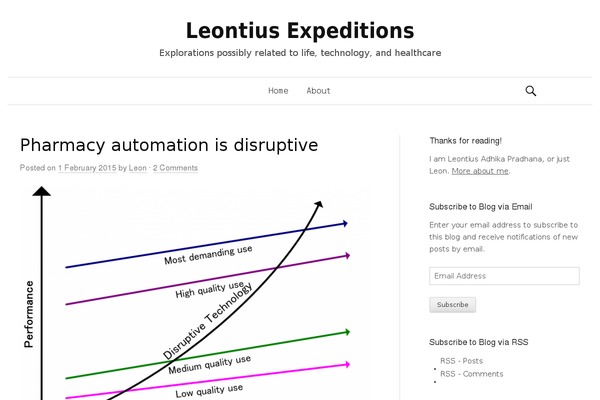
Task: Click the Disruptive Technology curve label
Action: 207,321
